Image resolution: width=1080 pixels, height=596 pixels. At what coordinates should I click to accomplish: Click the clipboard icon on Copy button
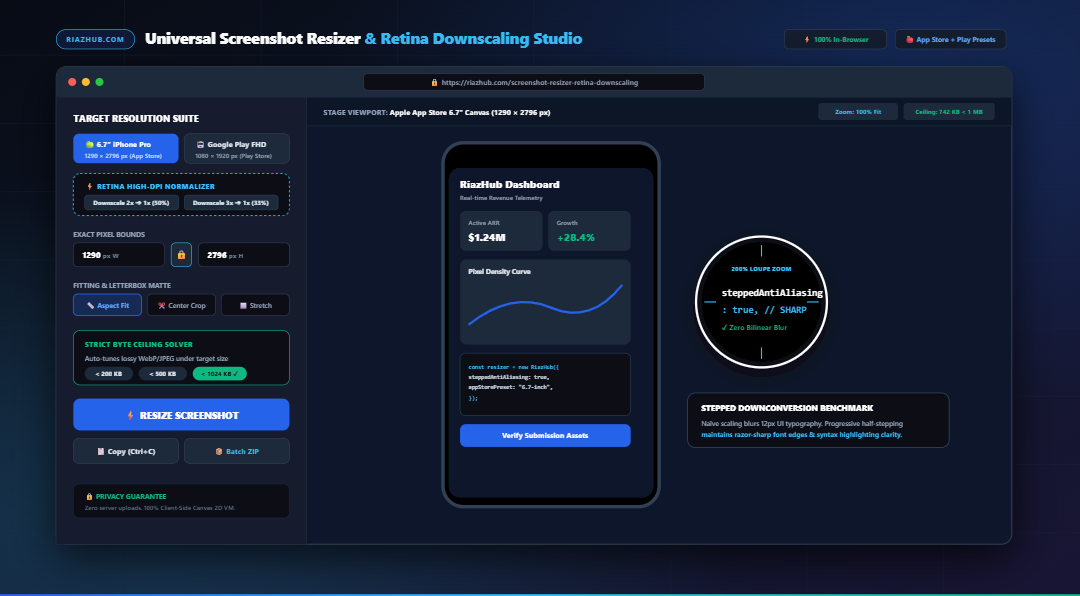(101, 452)
